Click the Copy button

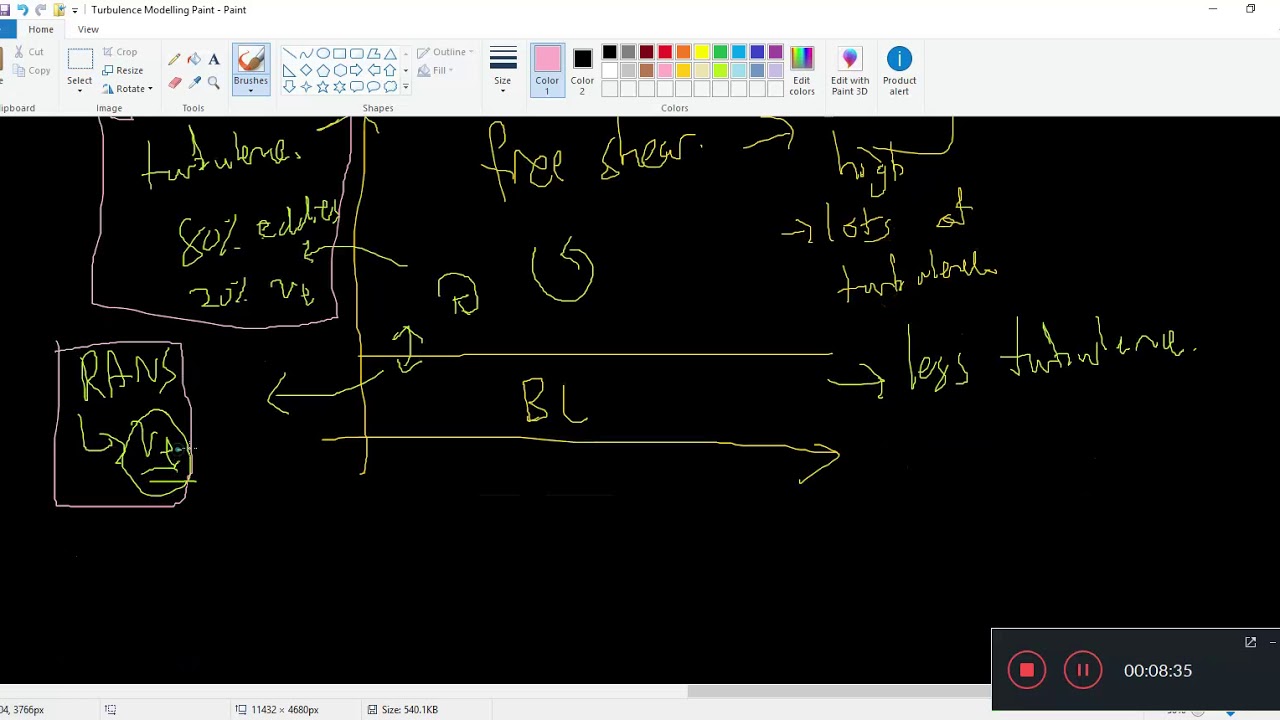[32, 70]
